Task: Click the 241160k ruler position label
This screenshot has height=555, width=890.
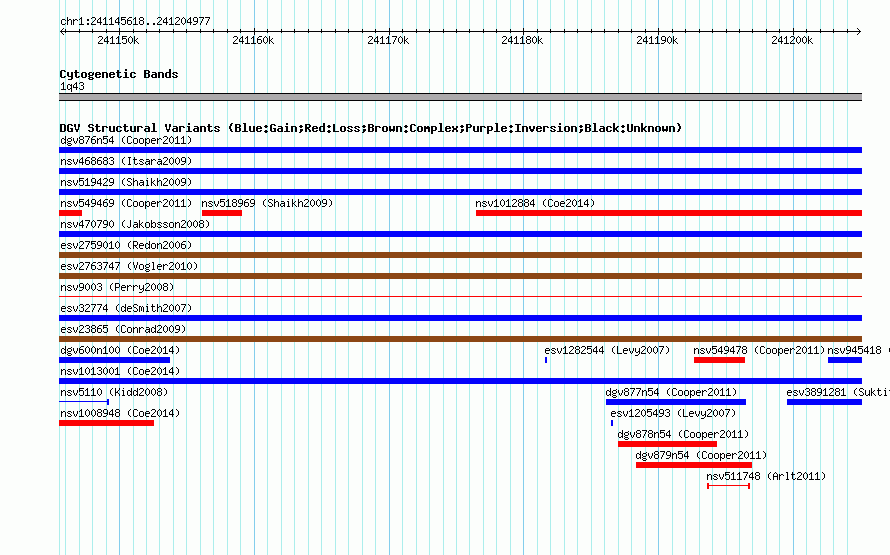Action: point(253,40)
